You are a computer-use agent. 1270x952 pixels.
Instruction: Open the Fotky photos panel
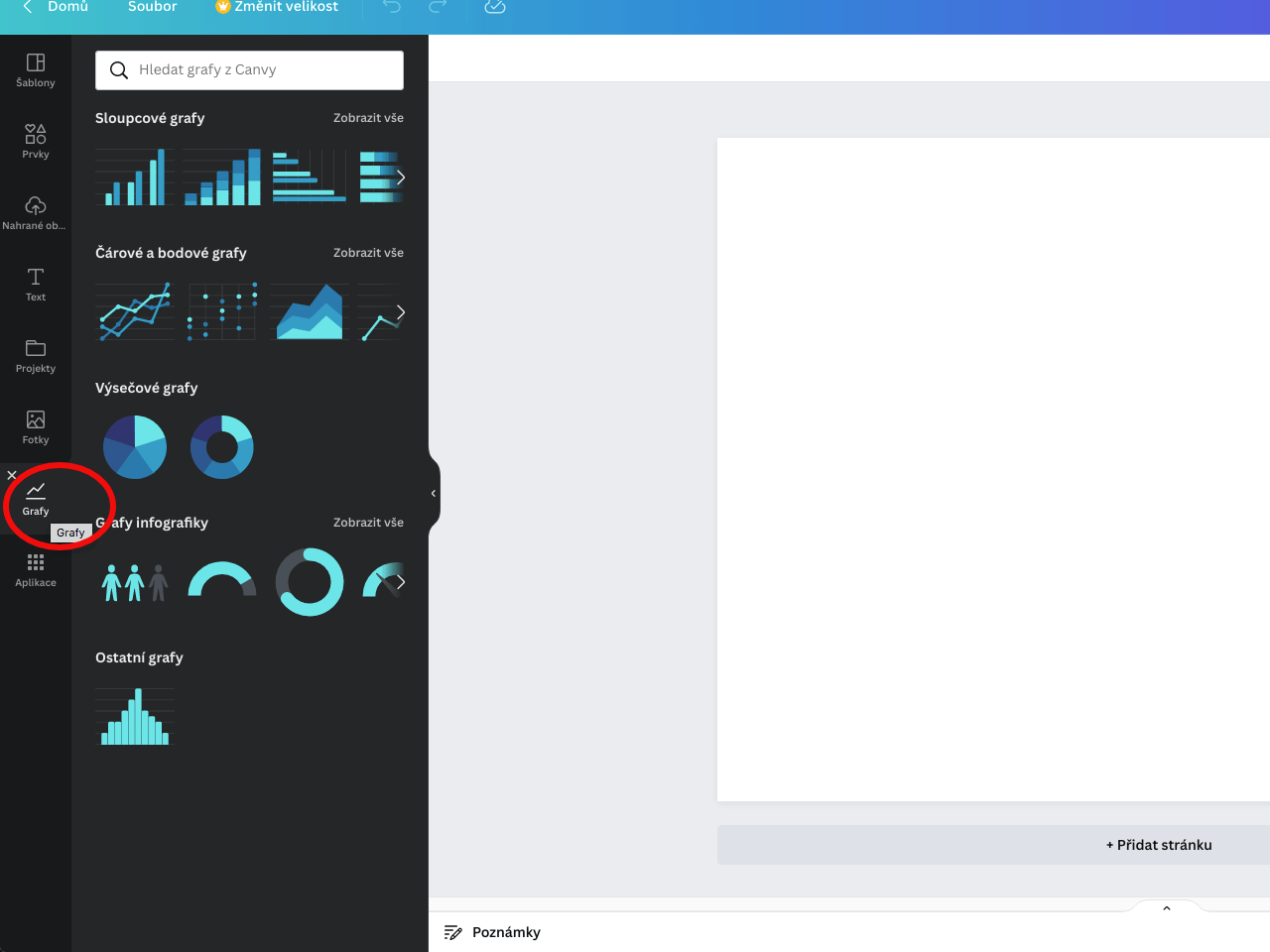click(x=36, y=427)
